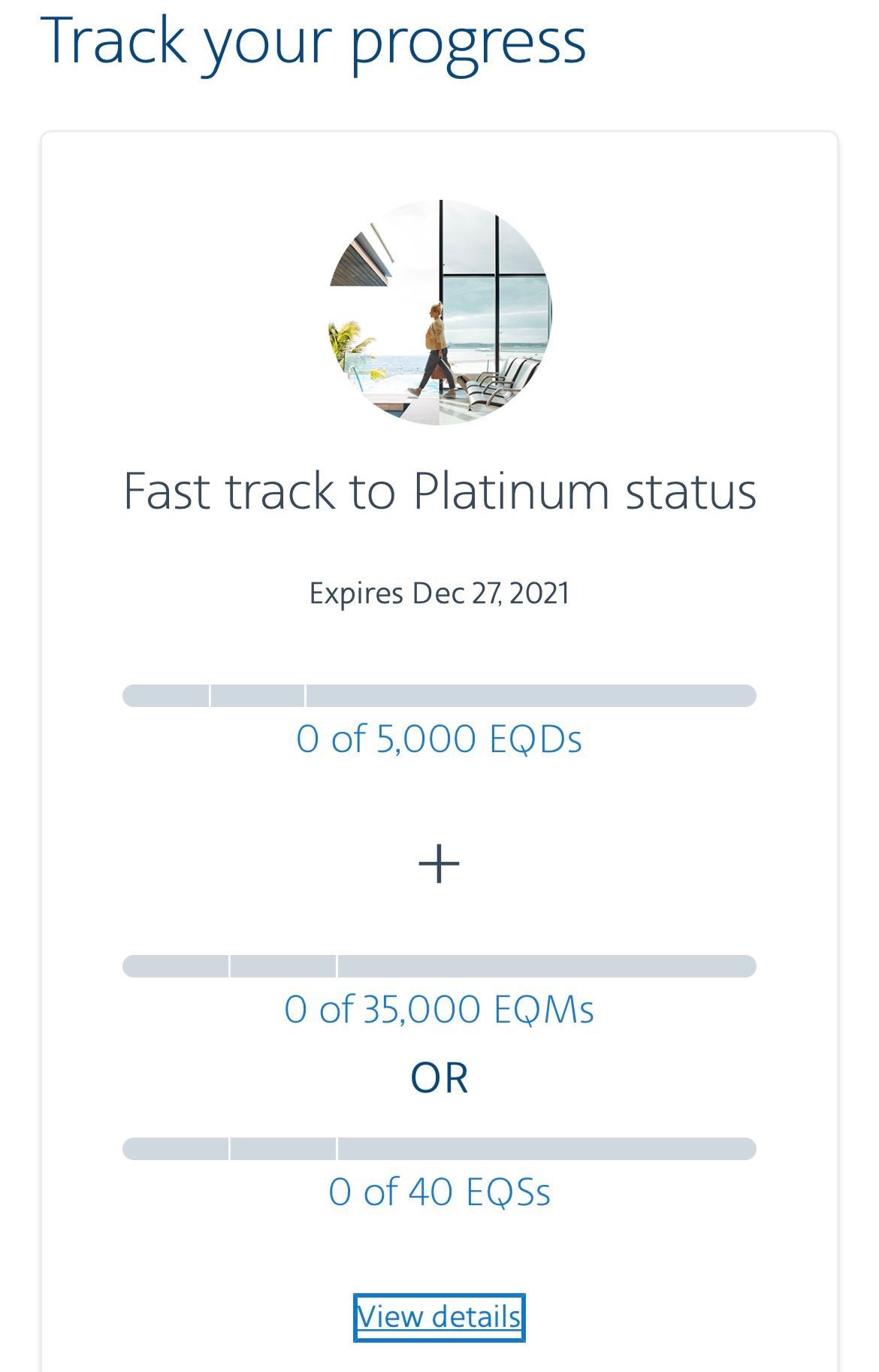The image size is (879, 1372).
Task: Click the EQMs progress bar
Action: [x=439, y=966]
